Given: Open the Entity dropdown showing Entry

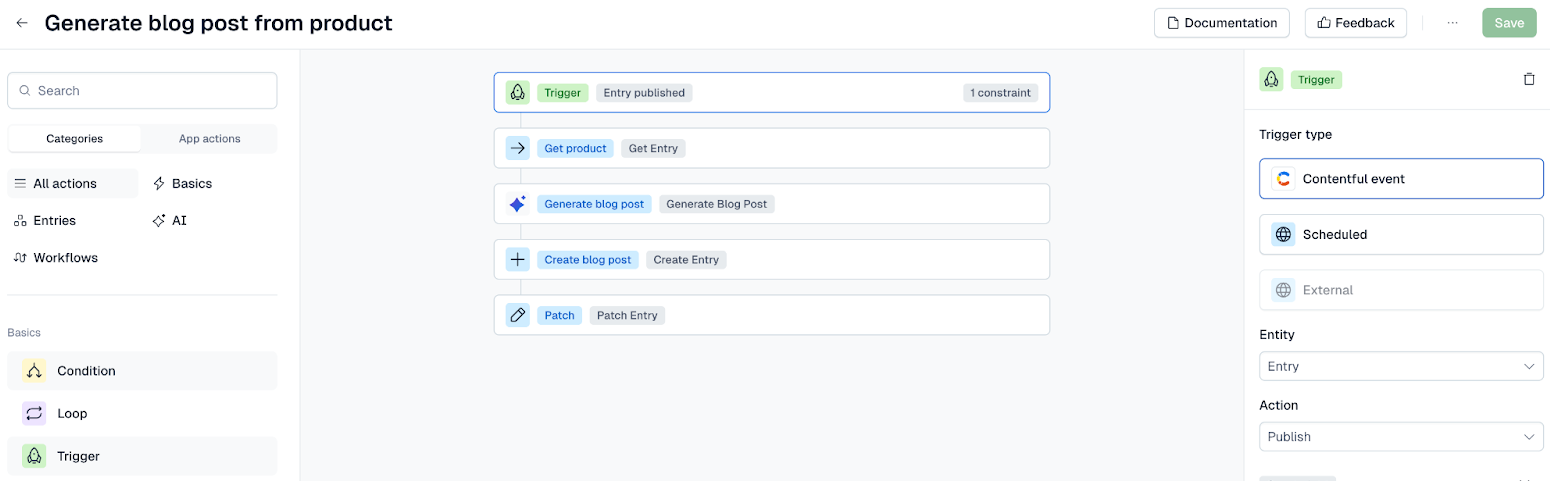Looking at the screenshot, I should 1401,366.
